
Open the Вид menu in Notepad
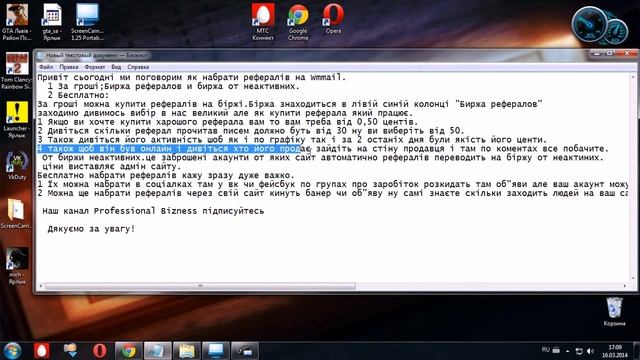tap(116, 67)
